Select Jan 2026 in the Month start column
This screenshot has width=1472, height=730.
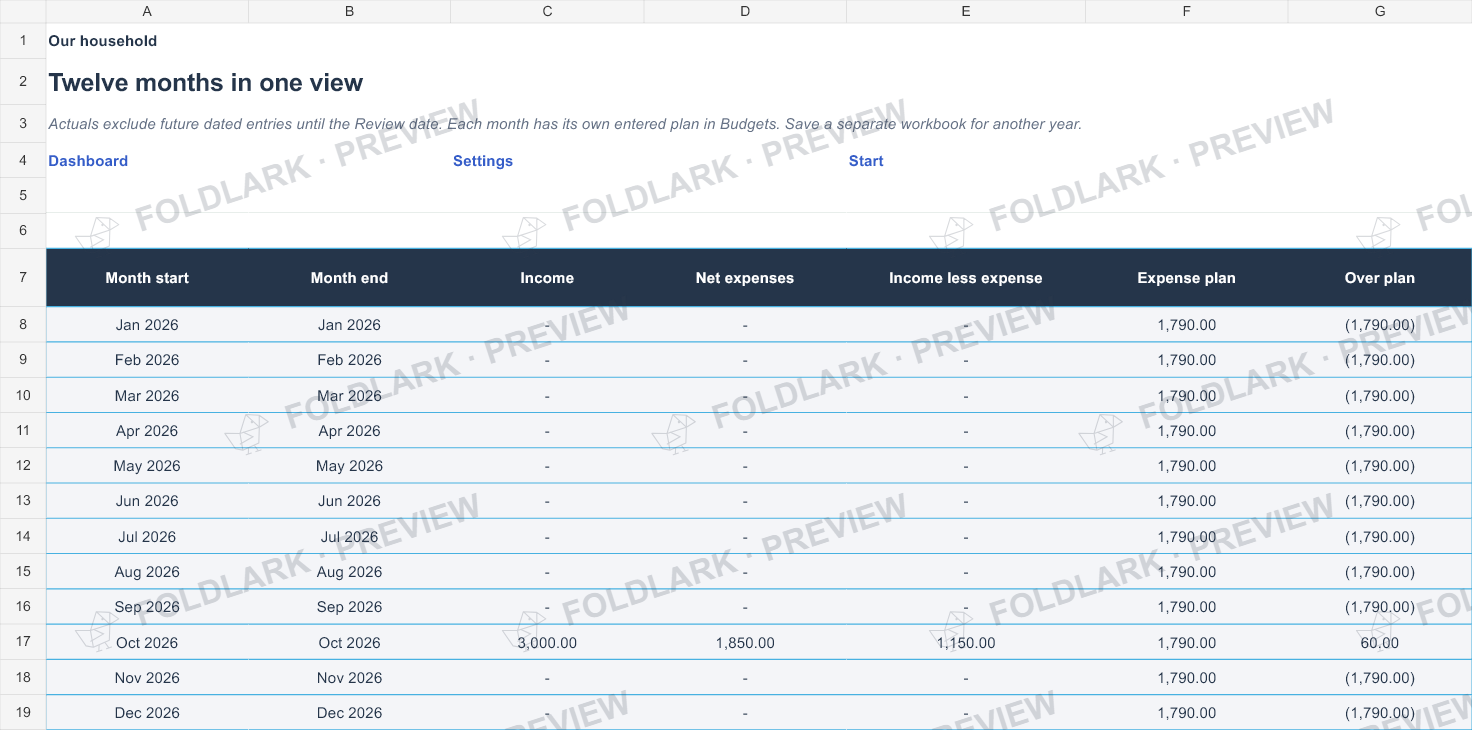click(147, 325)
